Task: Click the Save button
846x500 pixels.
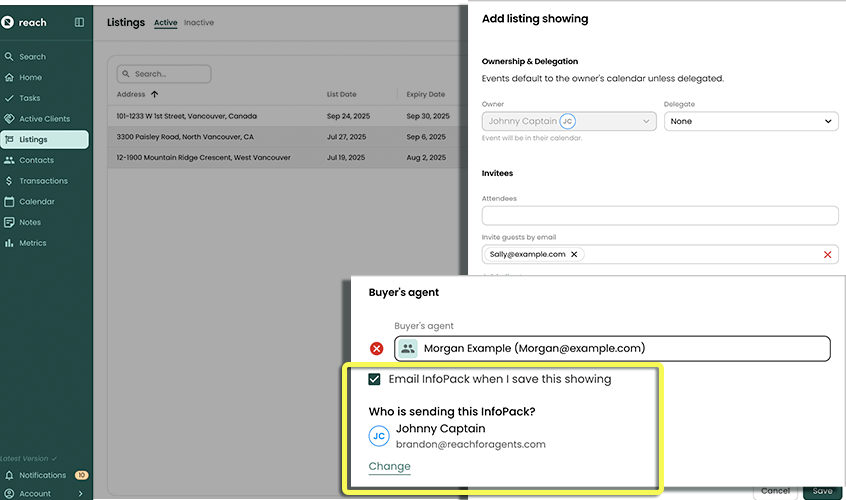Action: click(x=822, y=491)
